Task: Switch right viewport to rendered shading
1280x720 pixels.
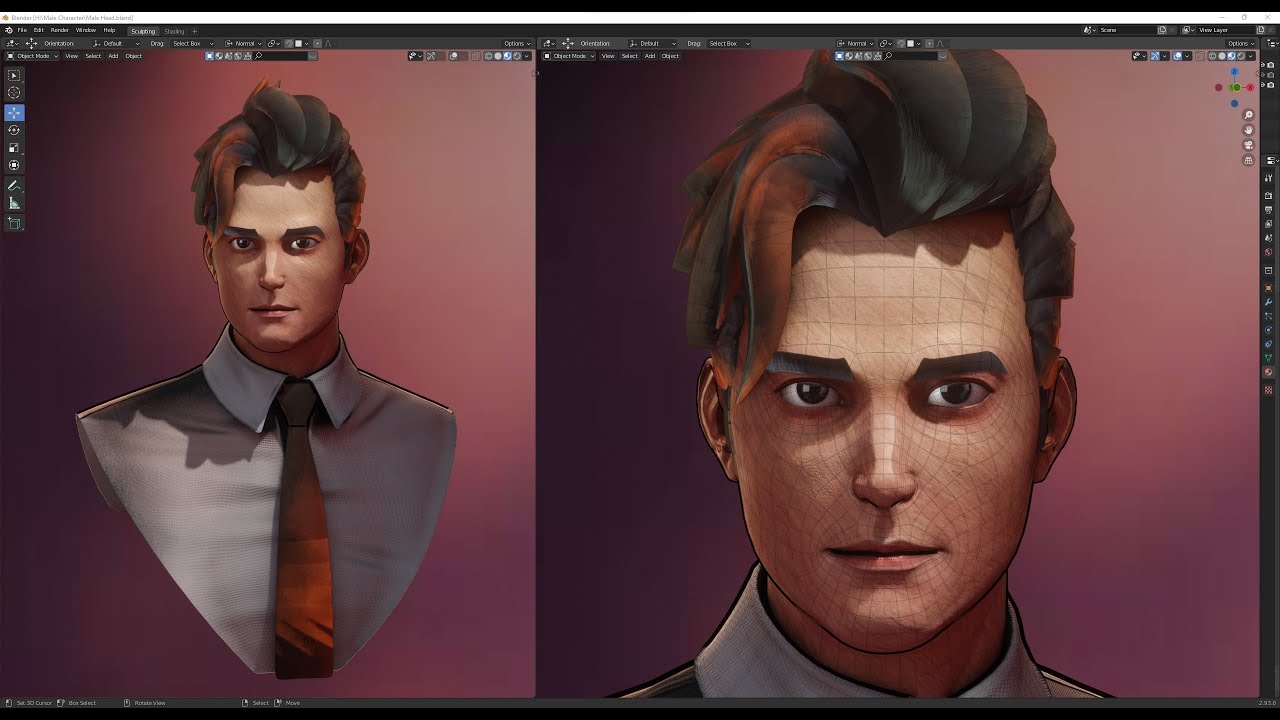Action: 1241,56
